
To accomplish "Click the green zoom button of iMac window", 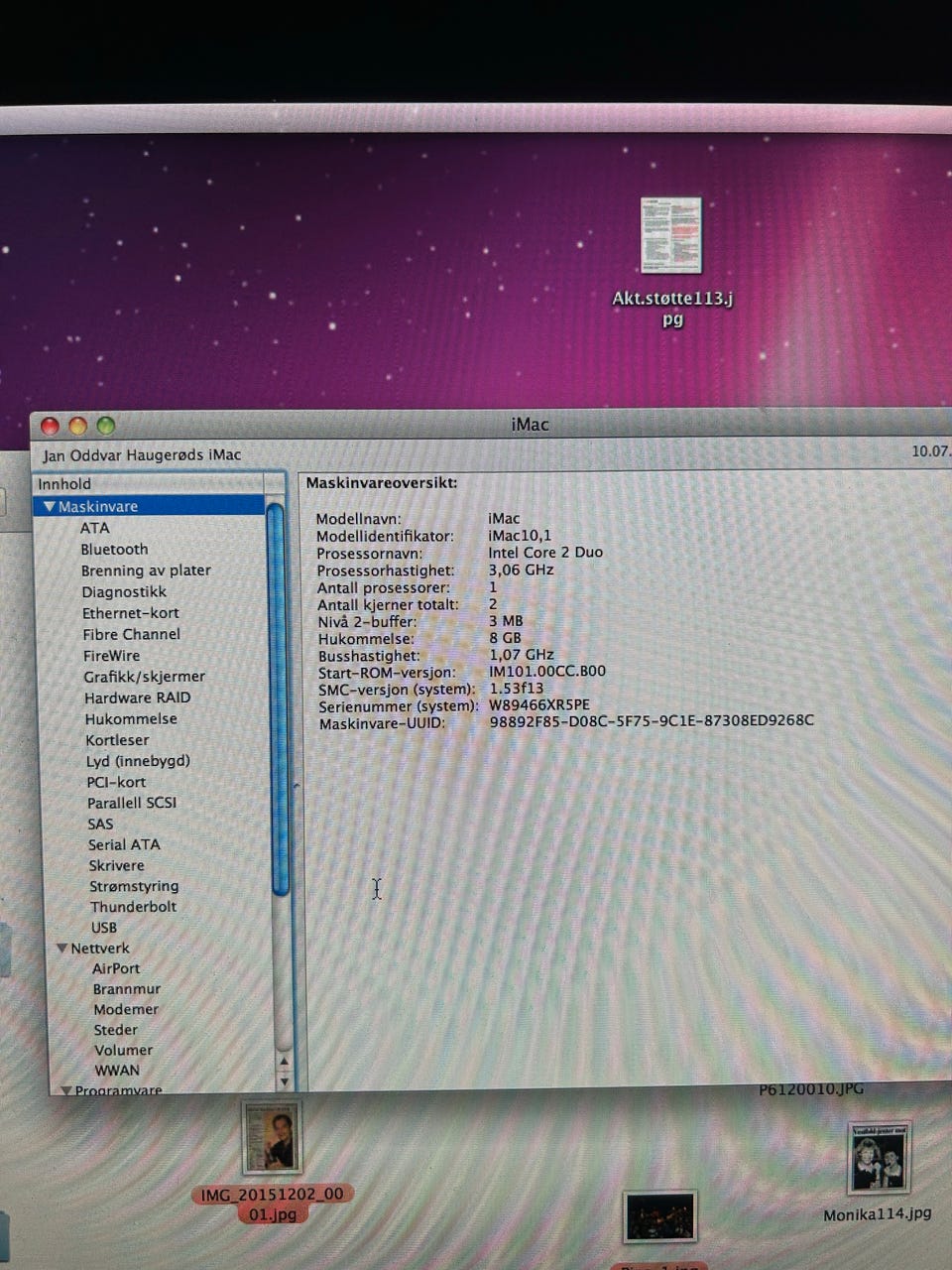I will click(x=106, y=426).
